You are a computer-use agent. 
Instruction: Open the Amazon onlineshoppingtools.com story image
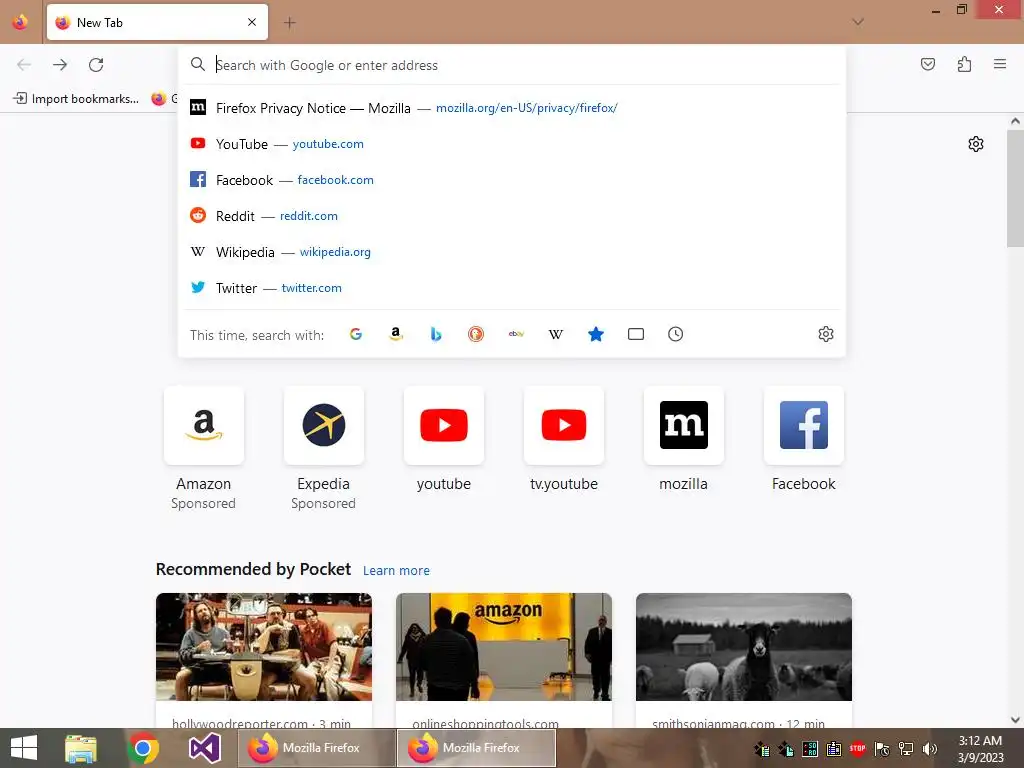[504, 647]
